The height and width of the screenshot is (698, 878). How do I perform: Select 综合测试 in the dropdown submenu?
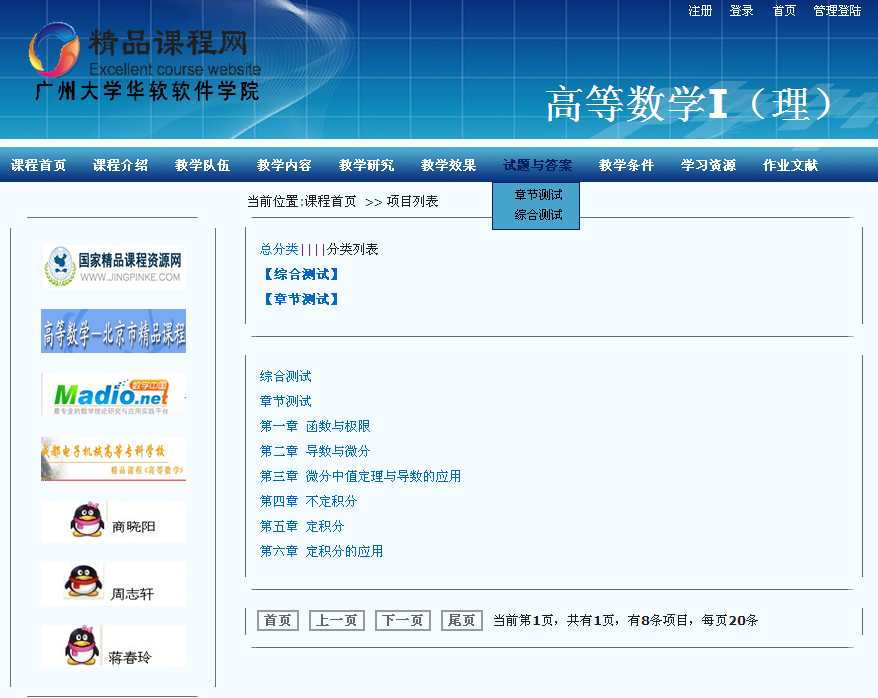pos(538,215)
